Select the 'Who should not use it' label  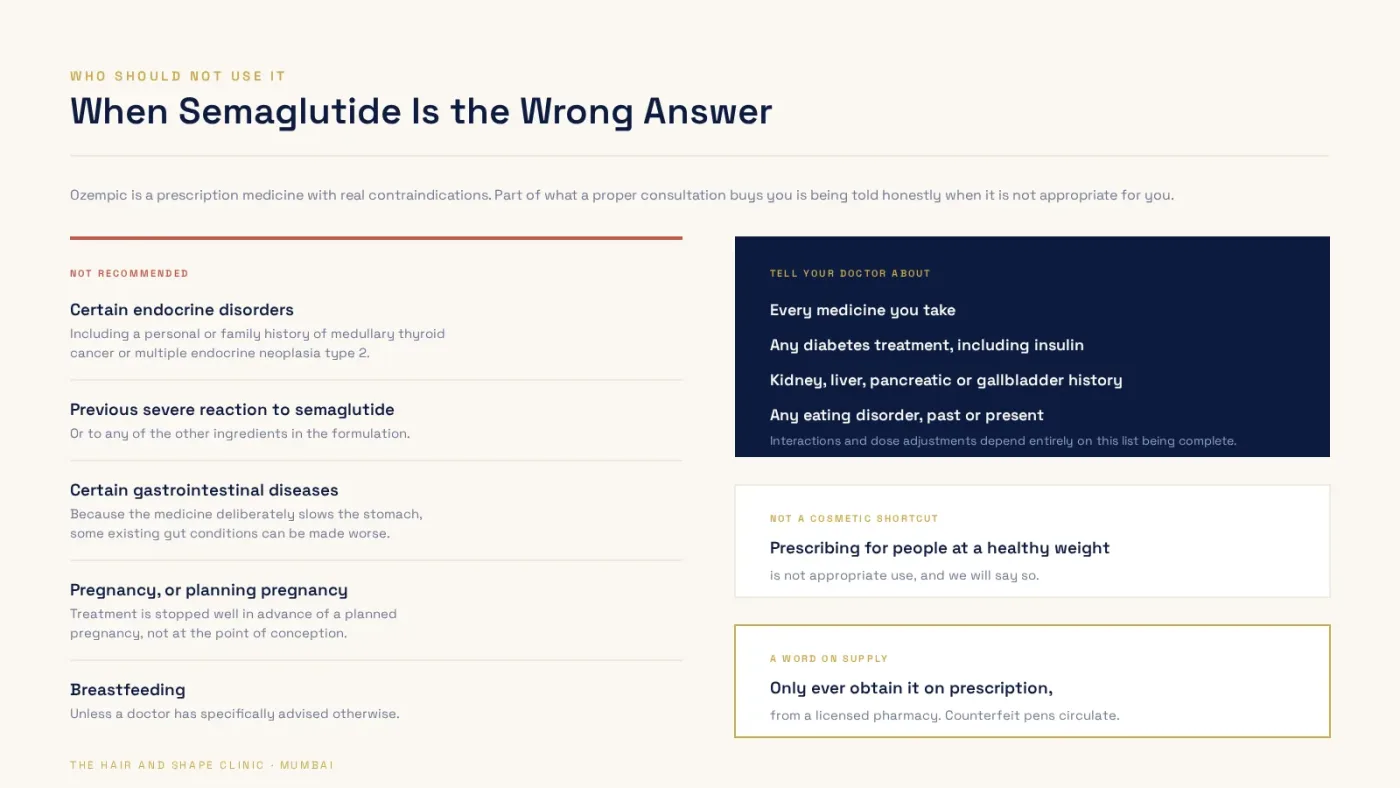click(178, 76)
